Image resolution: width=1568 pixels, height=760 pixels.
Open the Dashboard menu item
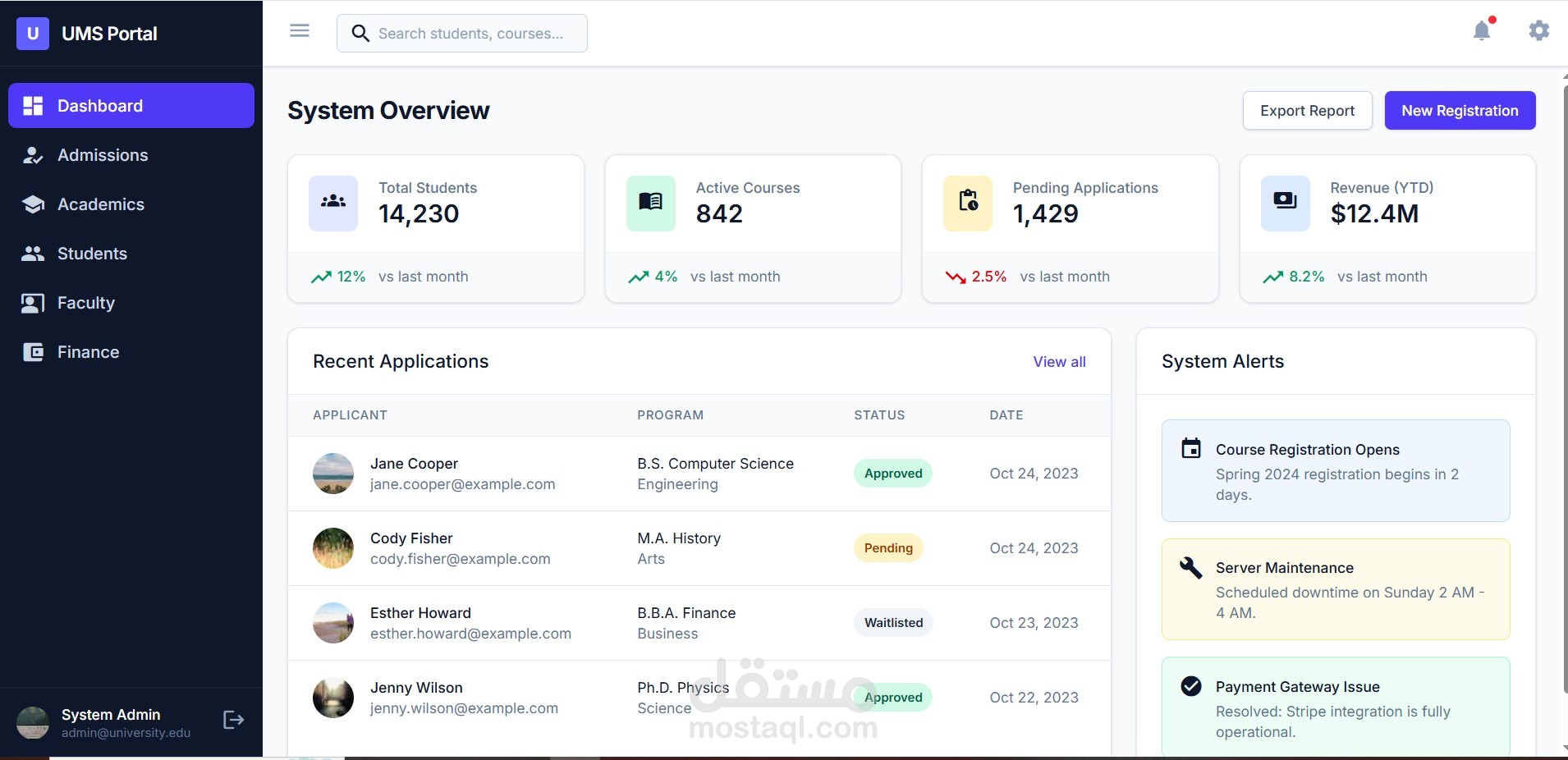[x=131, y=106]
